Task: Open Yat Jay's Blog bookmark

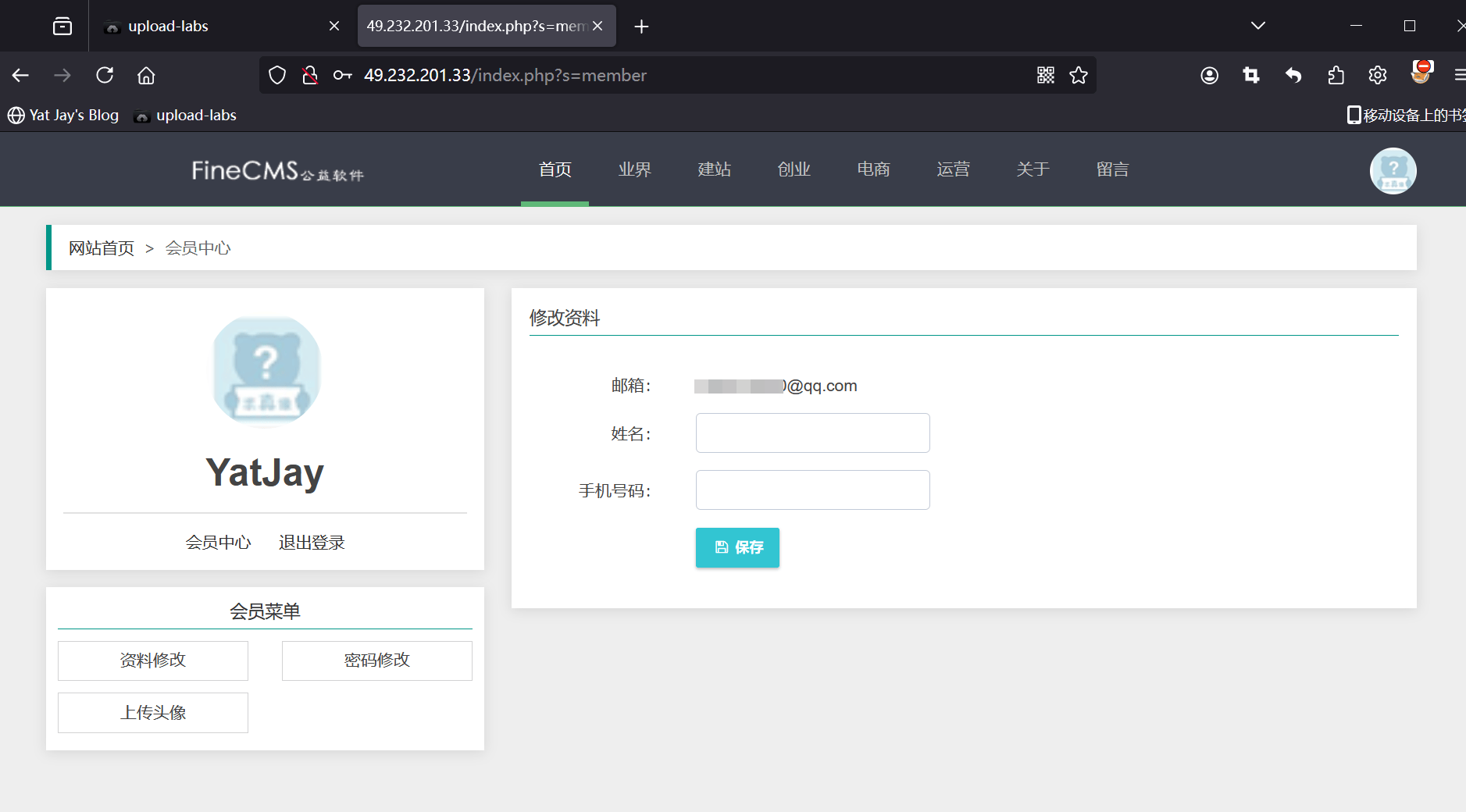Action: coord(63,115)
